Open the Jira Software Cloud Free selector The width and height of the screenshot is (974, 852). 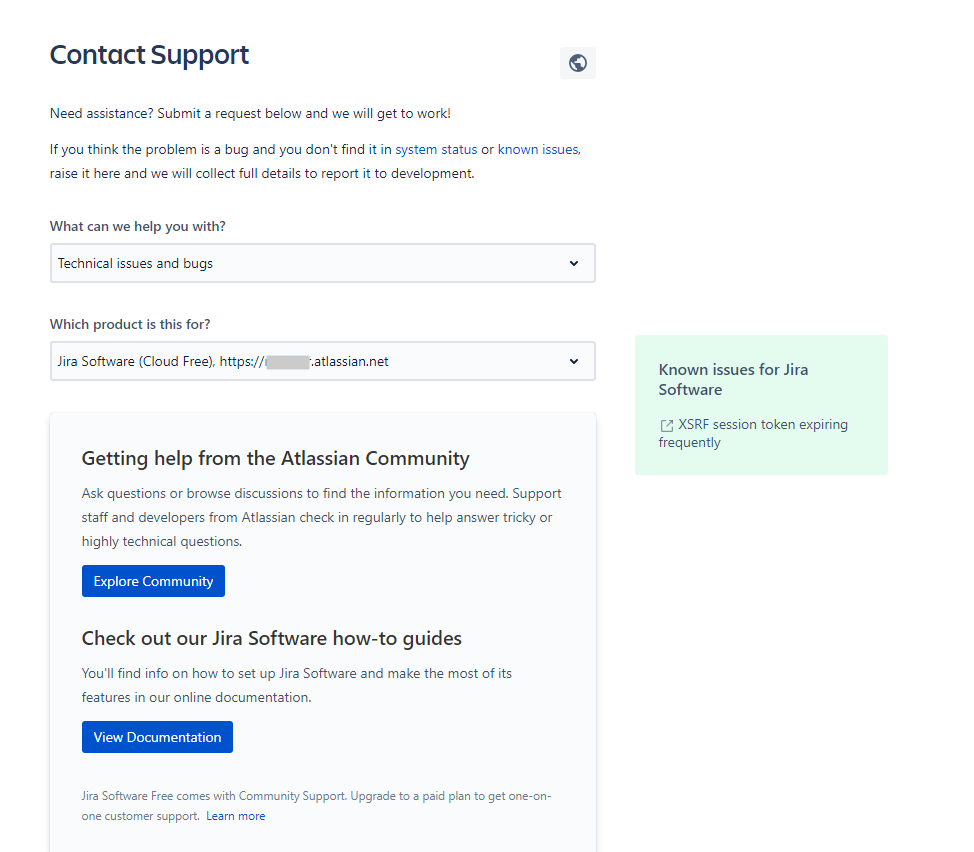tap(322, 361)
